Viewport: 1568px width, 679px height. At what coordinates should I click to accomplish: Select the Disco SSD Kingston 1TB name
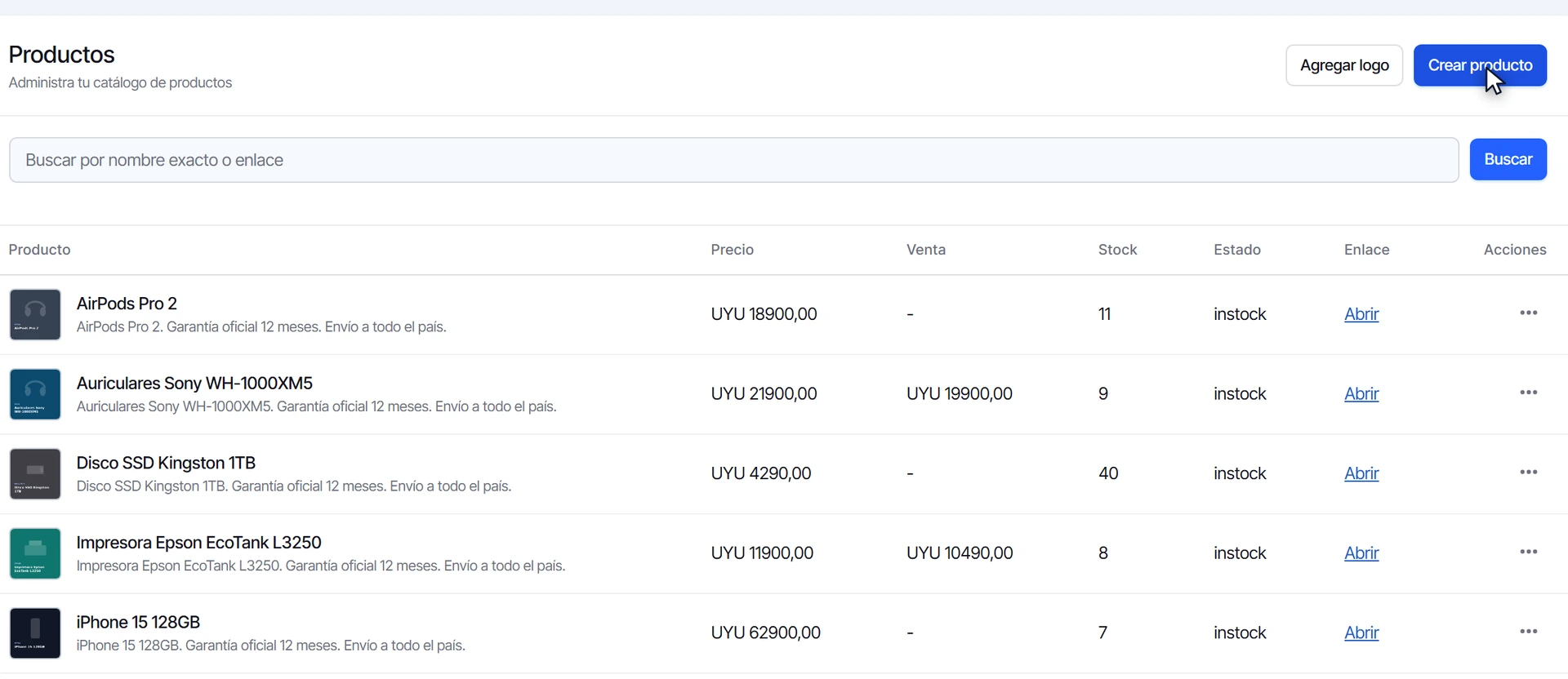pyautogui.click(x=166, y=464)
